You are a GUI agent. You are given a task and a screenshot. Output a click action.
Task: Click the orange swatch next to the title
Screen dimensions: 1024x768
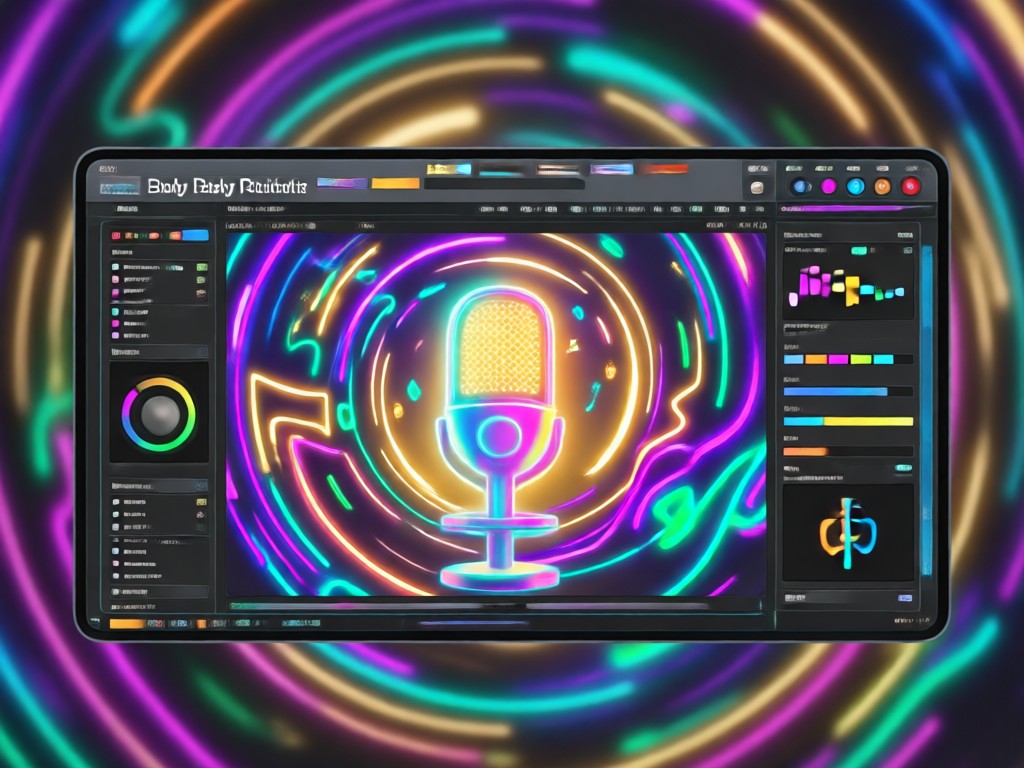click(x=395, y=183)
